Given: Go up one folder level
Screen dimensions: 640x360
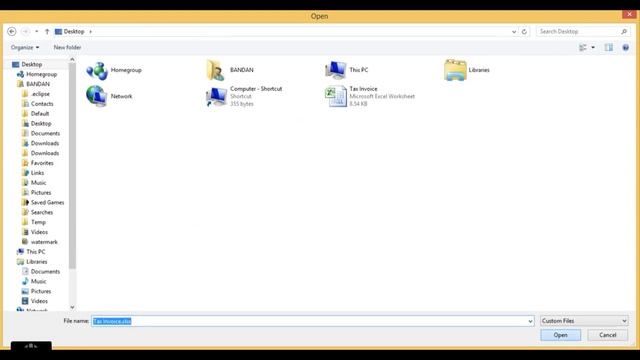Looking at the screenshot, I should [x=47, y=31].
